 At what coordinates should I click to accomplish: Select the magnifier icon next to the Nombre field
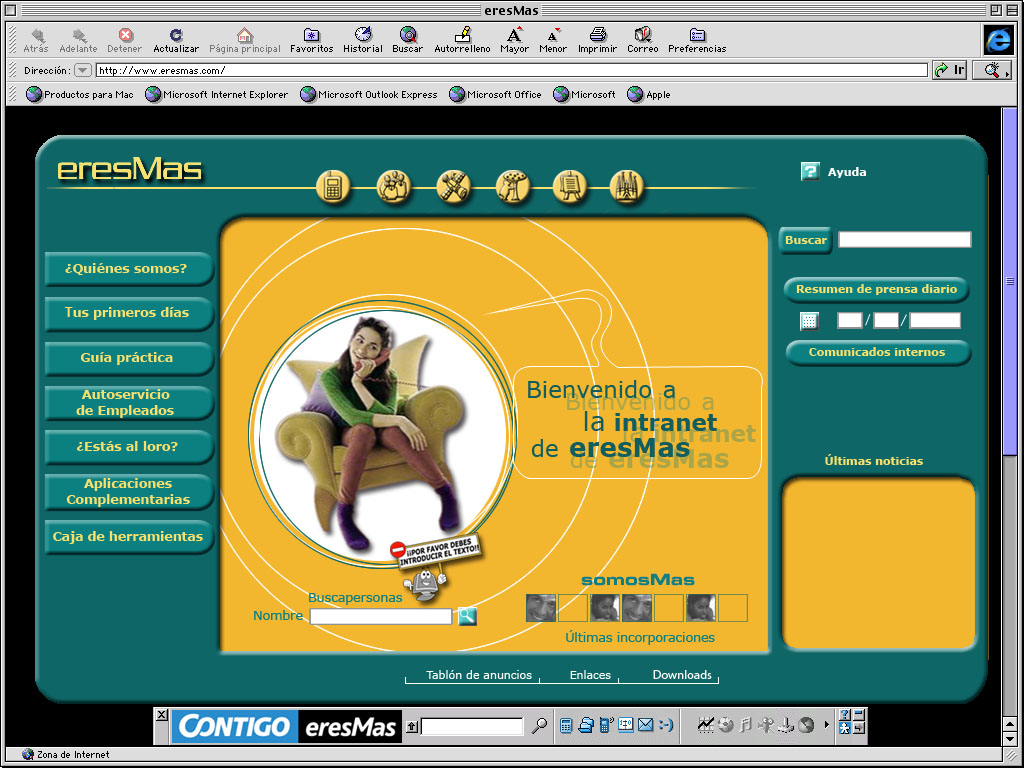pos(466,617)
